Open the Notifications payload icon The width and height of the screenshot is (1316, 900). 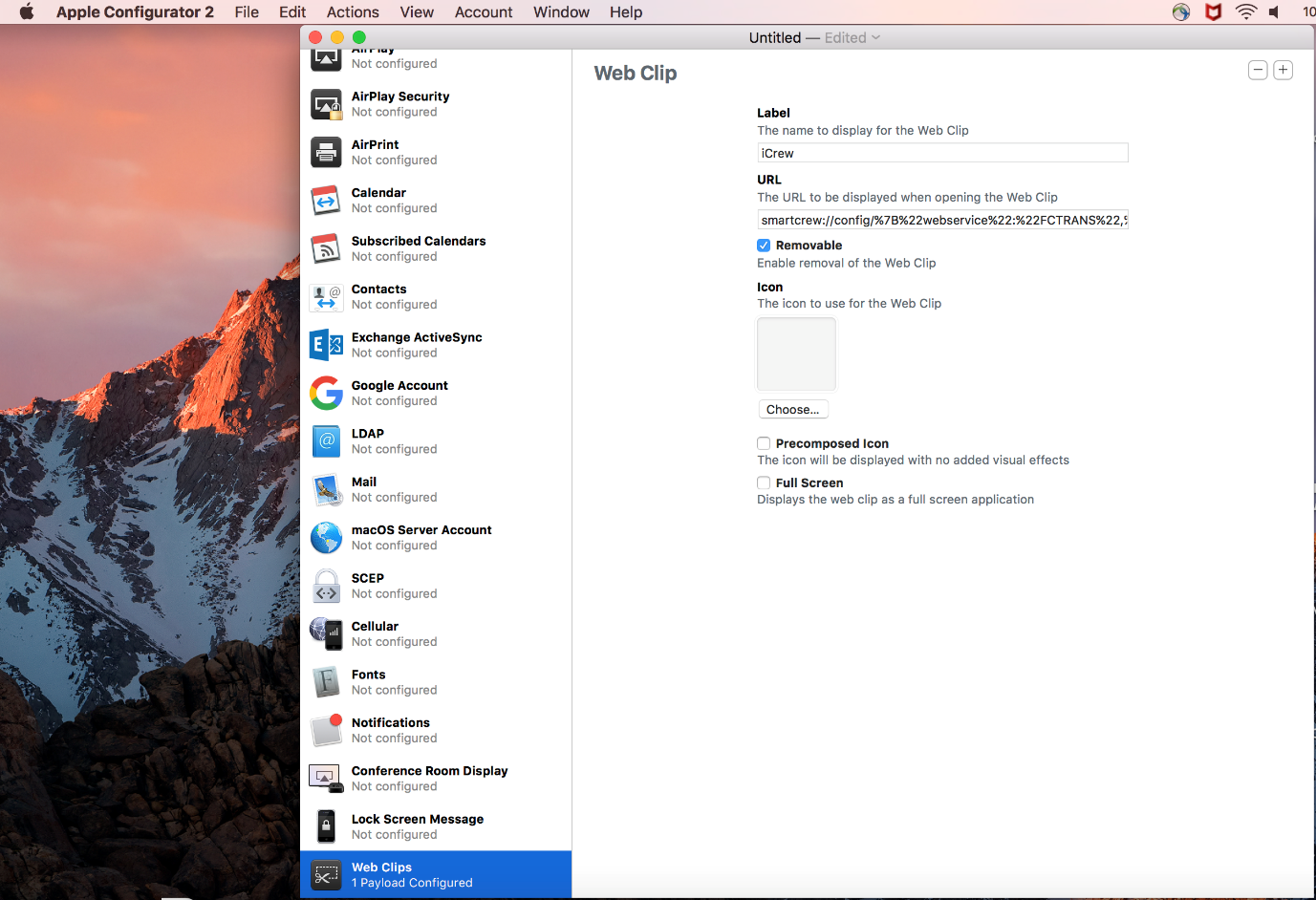point(326,730)
